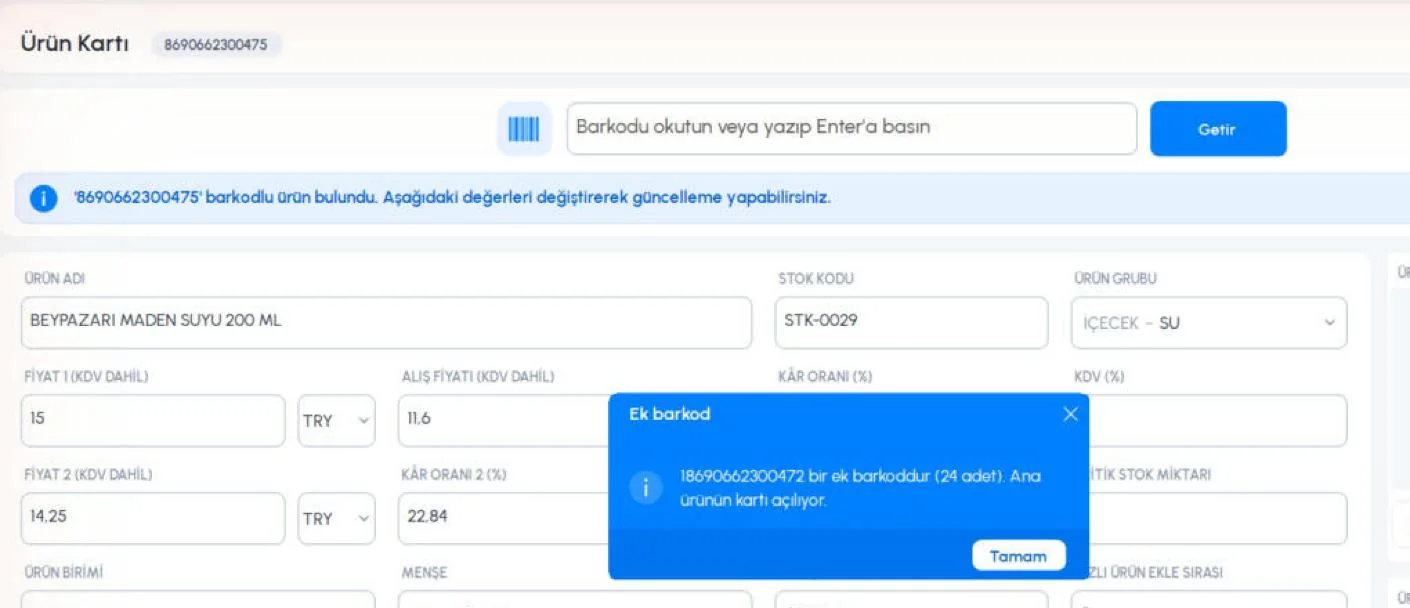Click the Stok Kodu field STK-0029

[911, 322]
